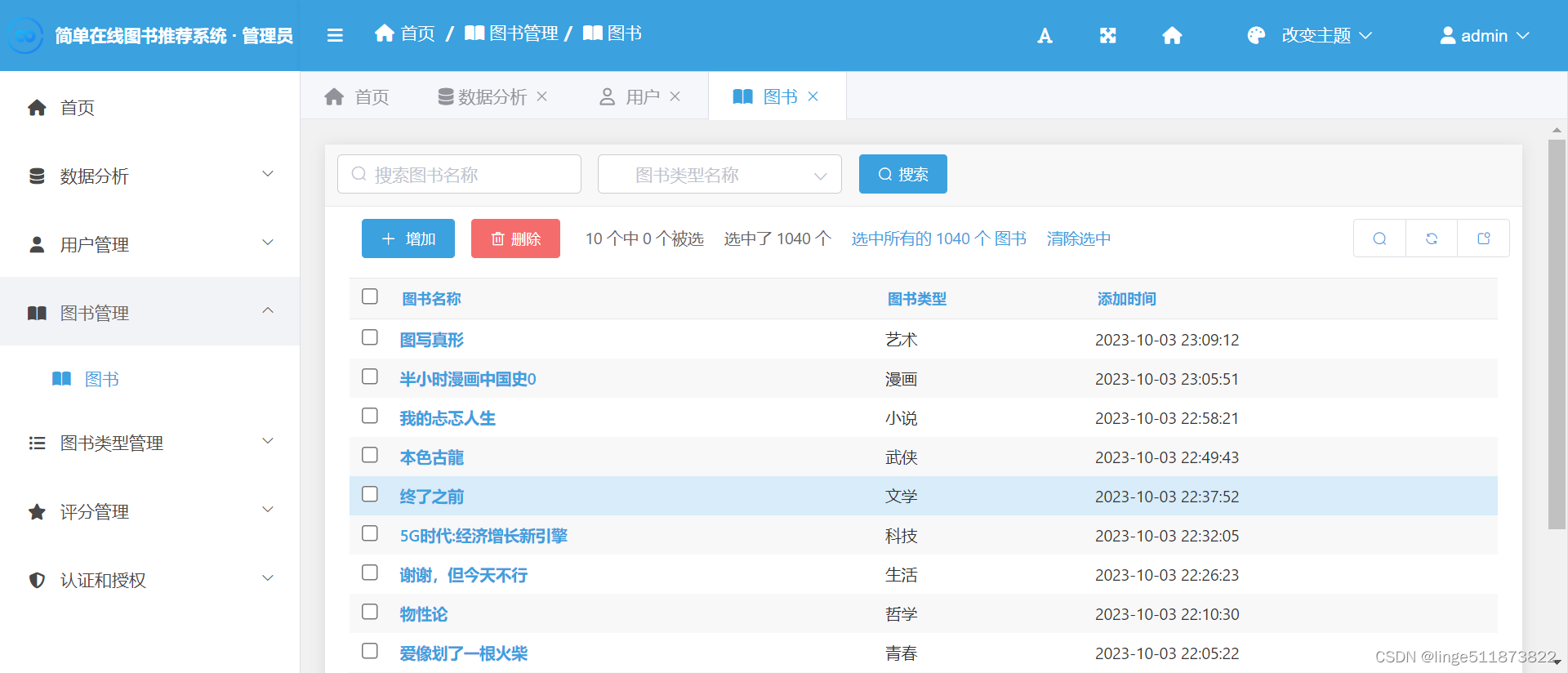Click the book icon of sidebar 图书 subitem
1568x673 pixels.
point(61,378)
